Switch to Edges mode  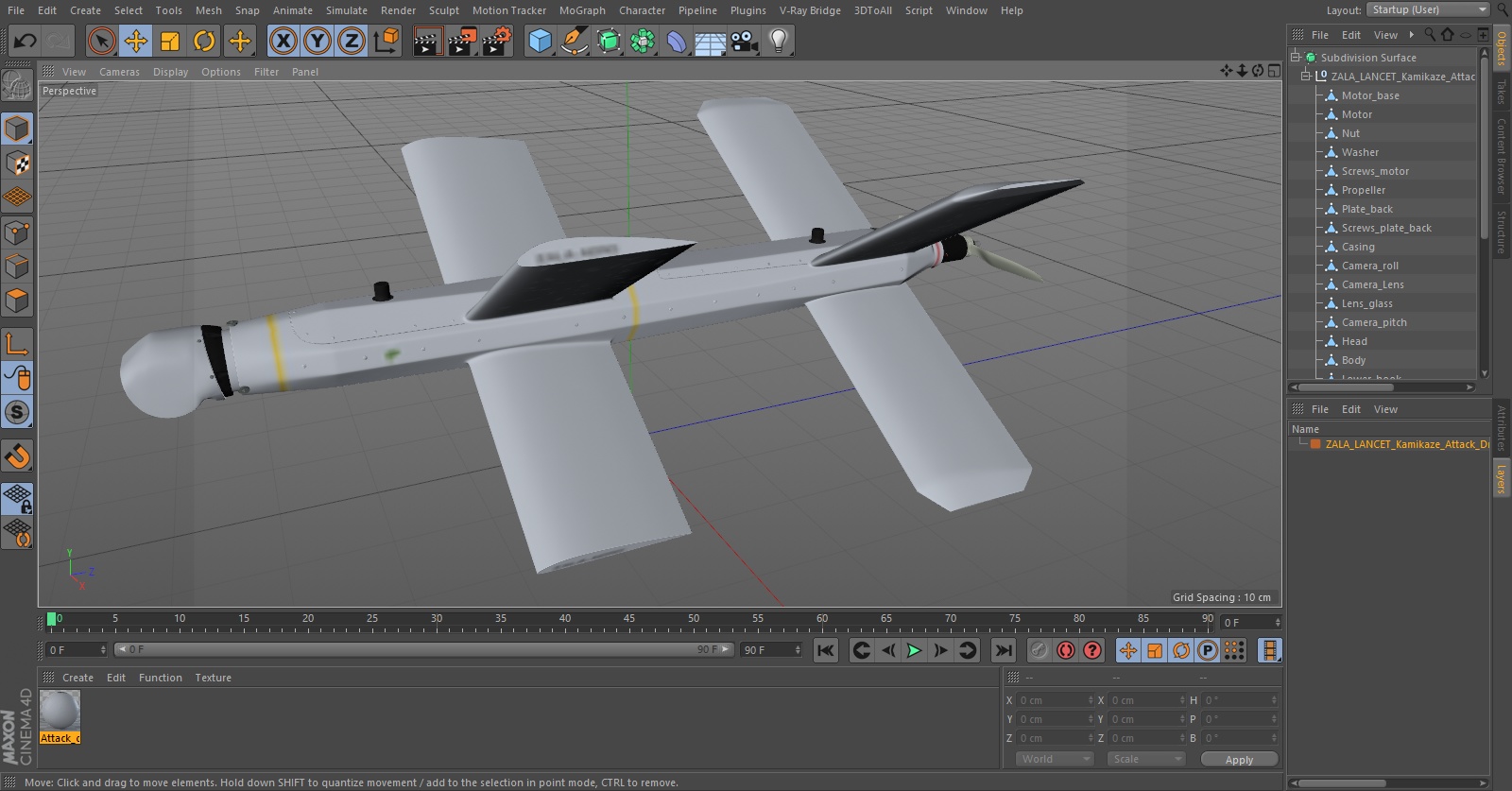18,267
